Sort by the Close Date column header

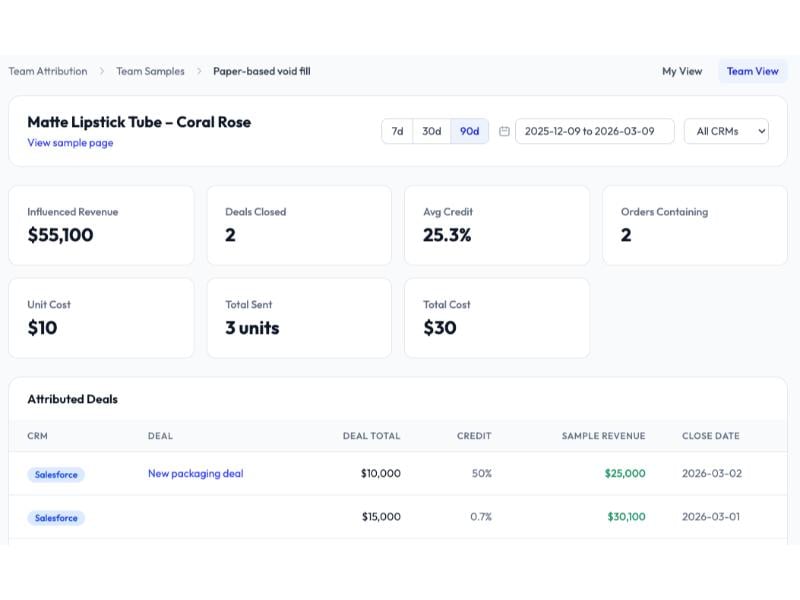click(710, 436)
